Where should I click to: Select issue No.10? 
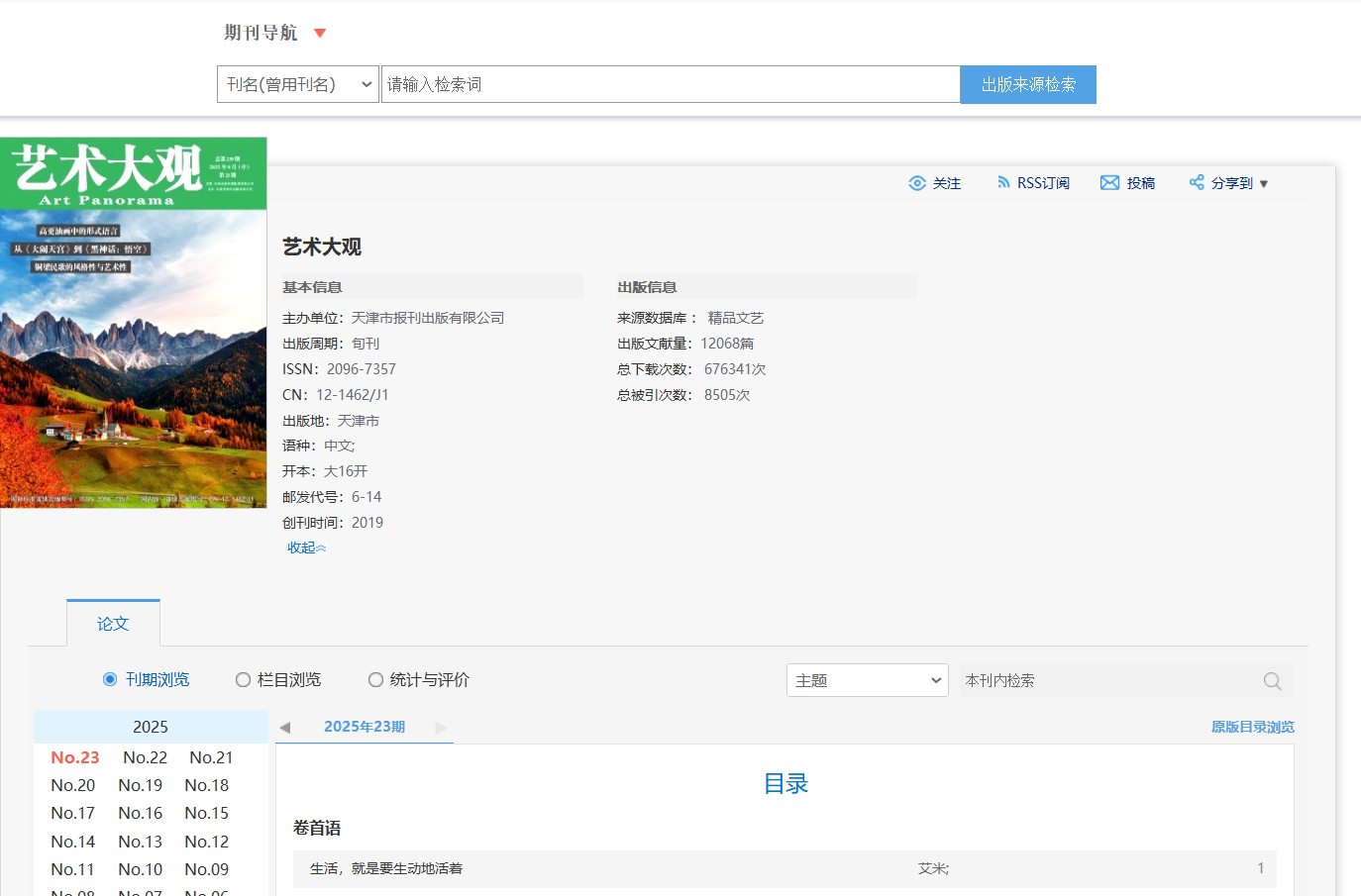[x=141, y=869]
